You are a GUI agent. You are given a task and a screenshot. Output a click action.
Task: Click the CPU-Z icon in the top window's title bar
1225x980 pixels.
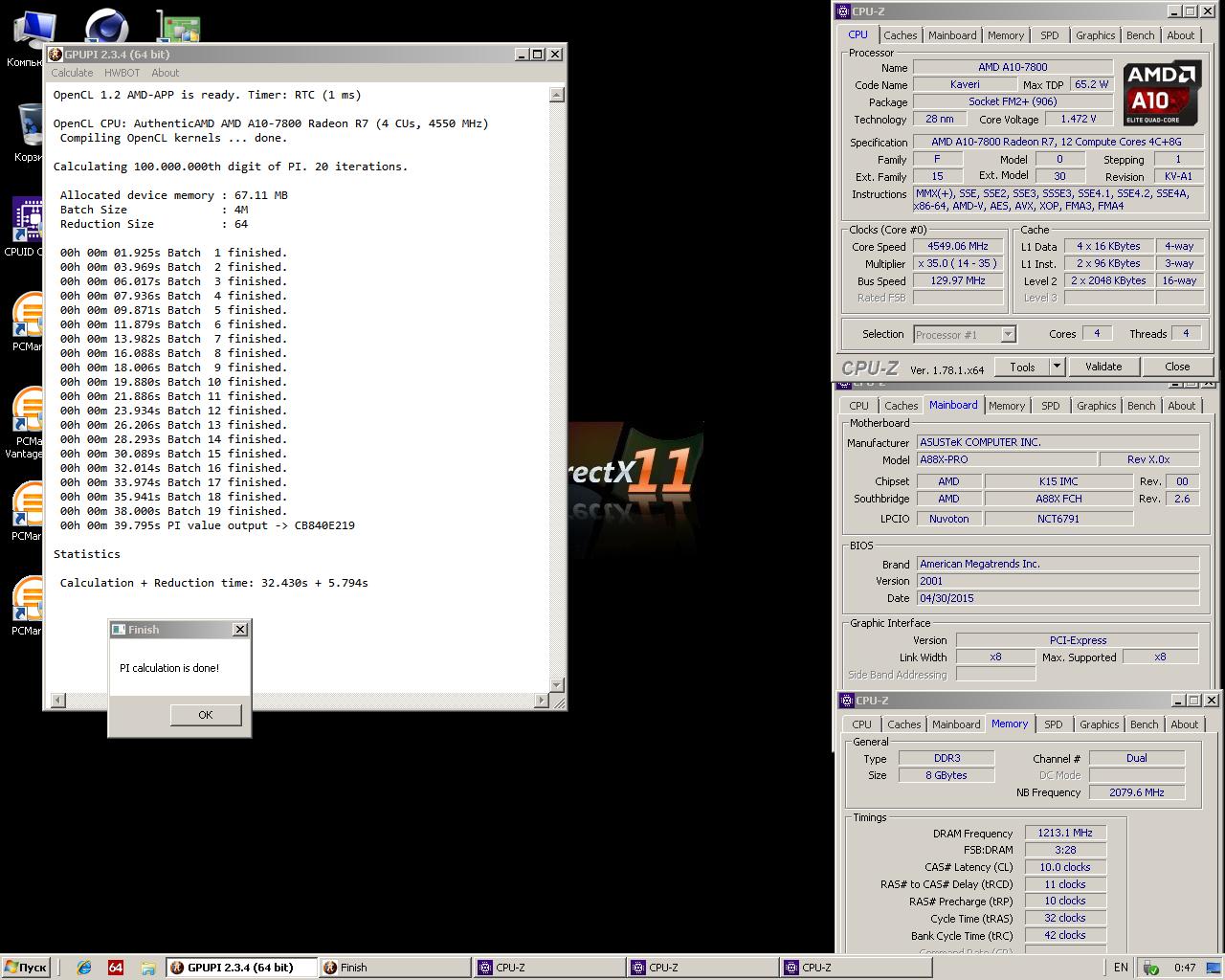click(x=843, y=11)
